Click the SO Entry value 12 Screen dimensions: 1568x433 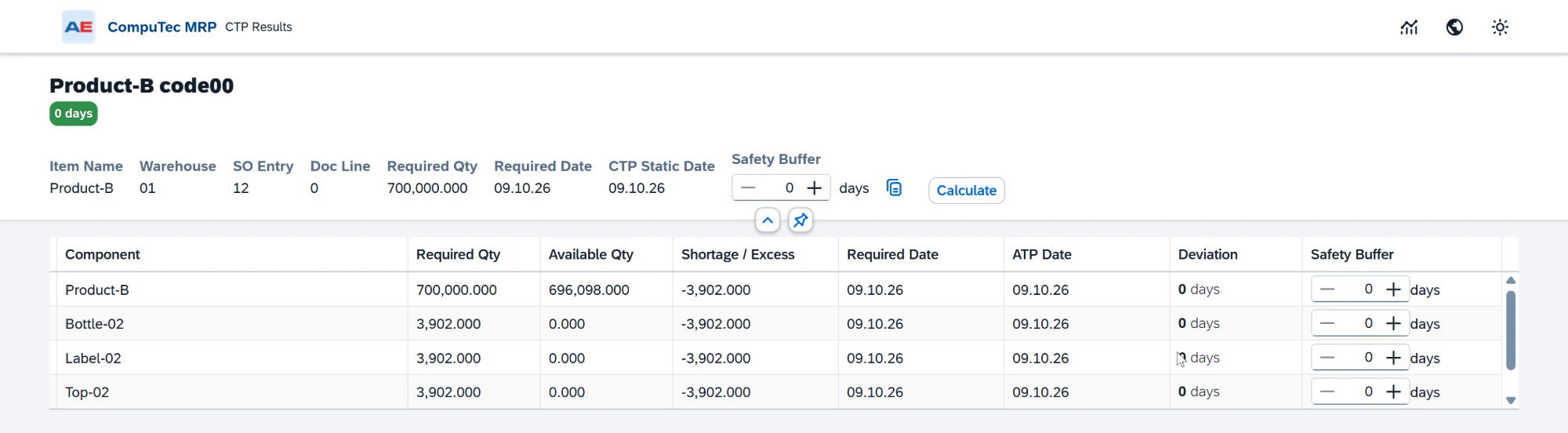coord(241,188)
